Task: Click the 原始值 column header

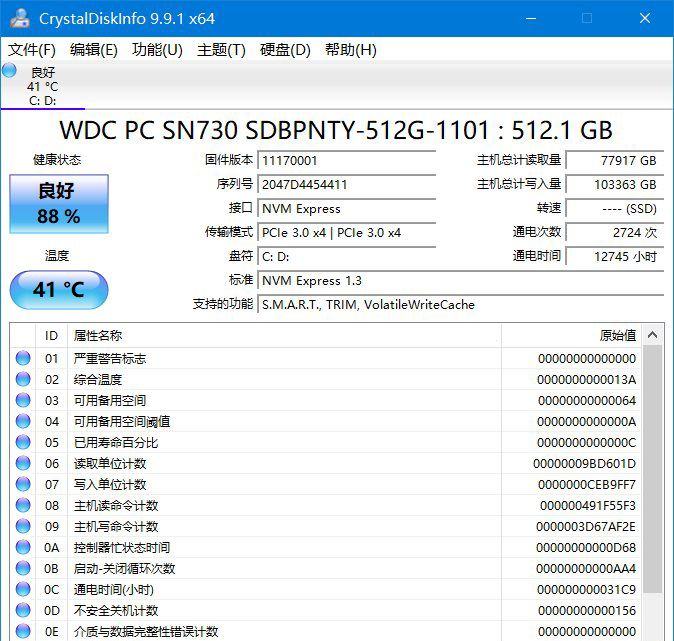Action: point(571,335)
